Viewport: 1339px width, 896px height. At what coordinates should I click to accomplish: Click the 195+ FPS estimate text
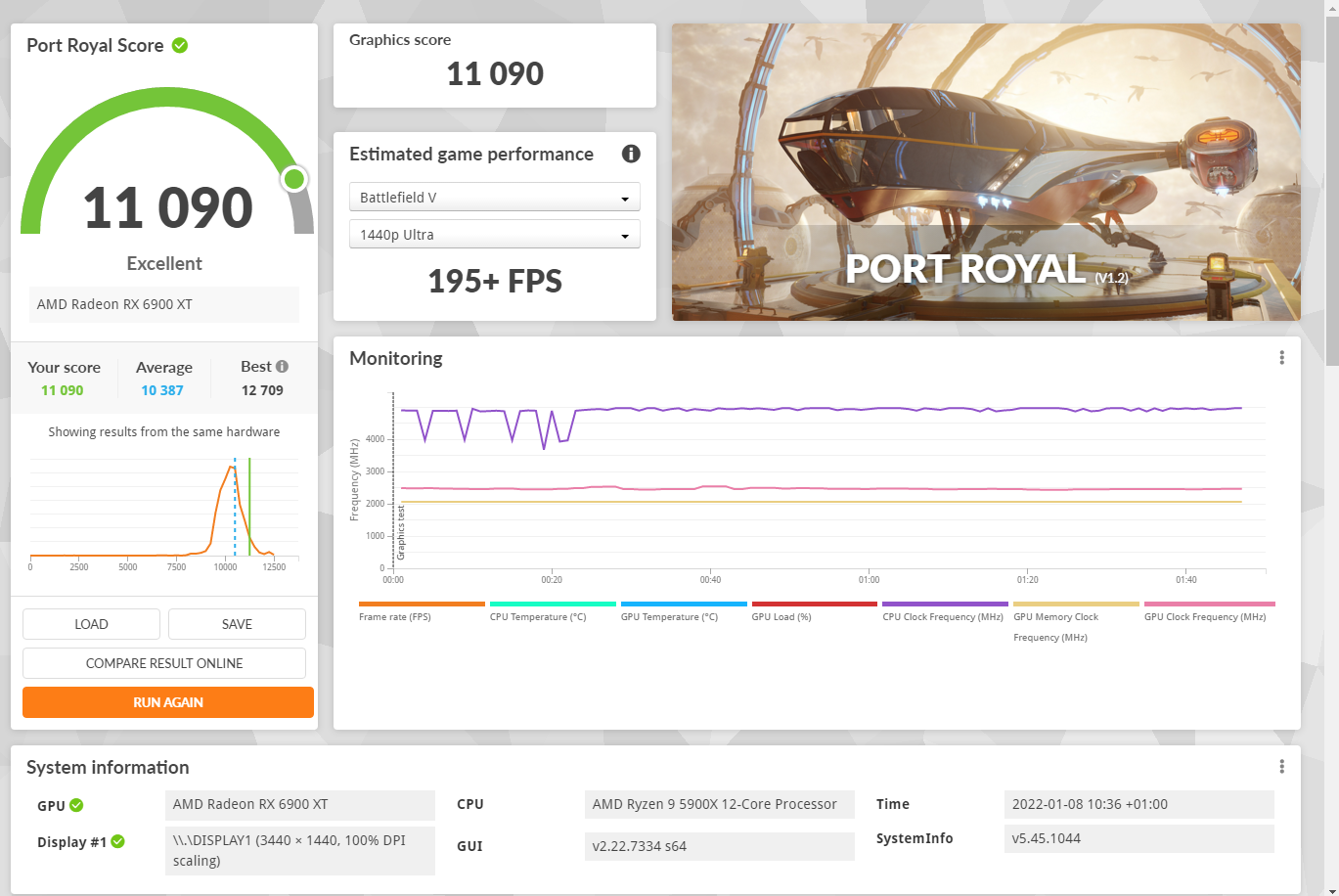point(495,282)
